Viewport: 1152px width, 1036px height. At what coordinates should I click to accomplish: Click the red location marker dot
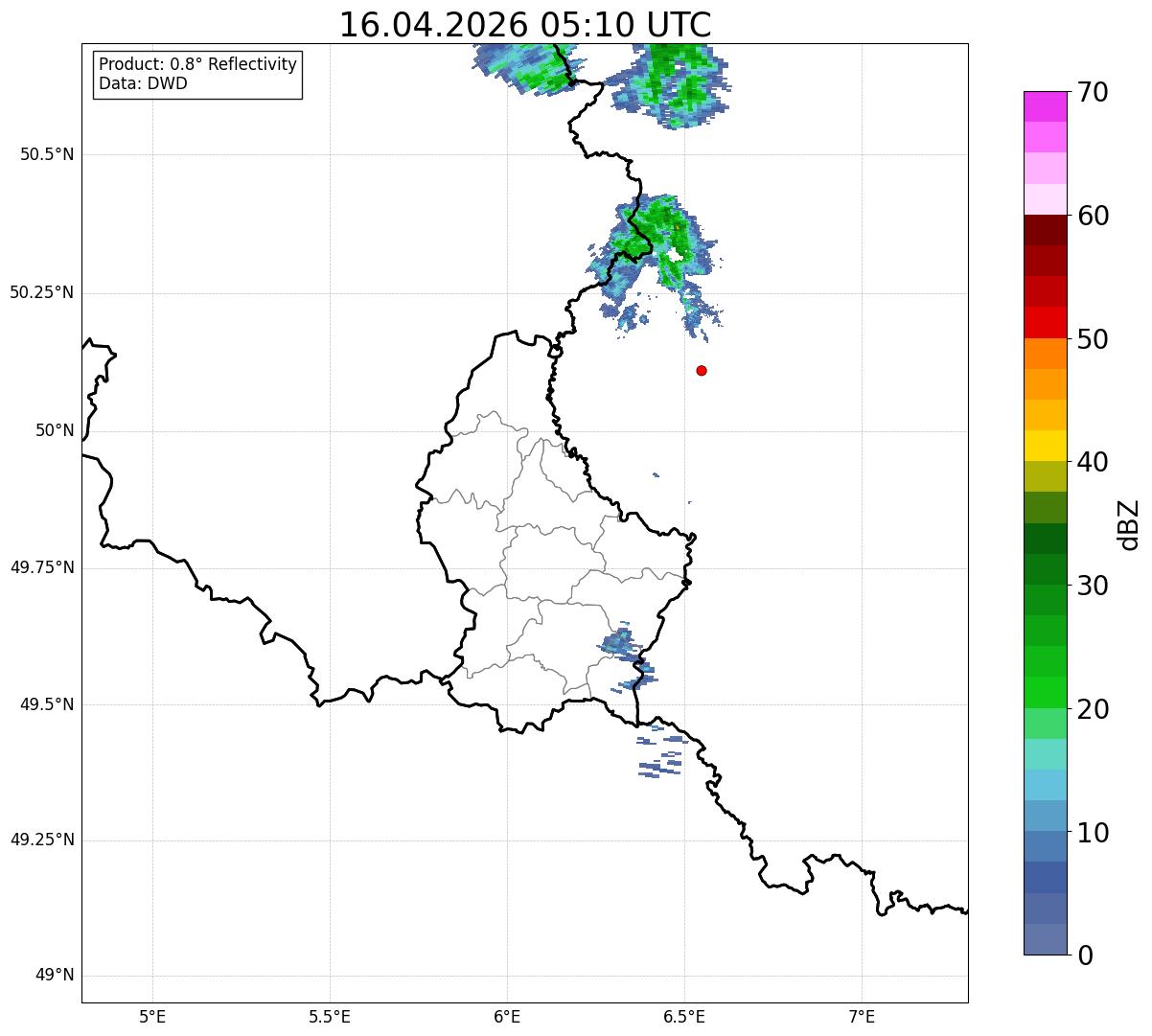coord(702,370)
